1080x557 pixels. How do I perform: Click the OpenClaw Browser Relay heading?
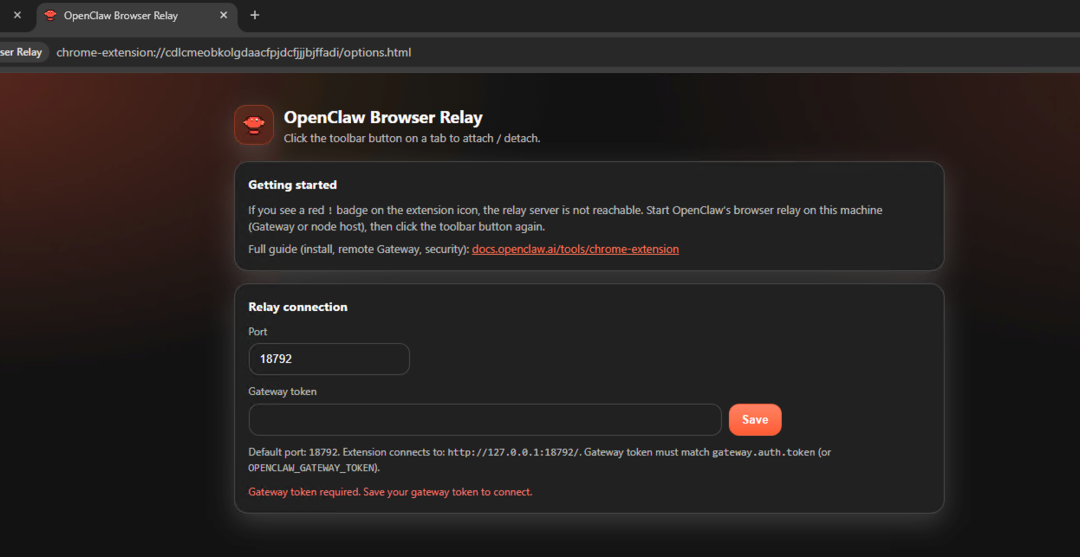click(383, 118)
